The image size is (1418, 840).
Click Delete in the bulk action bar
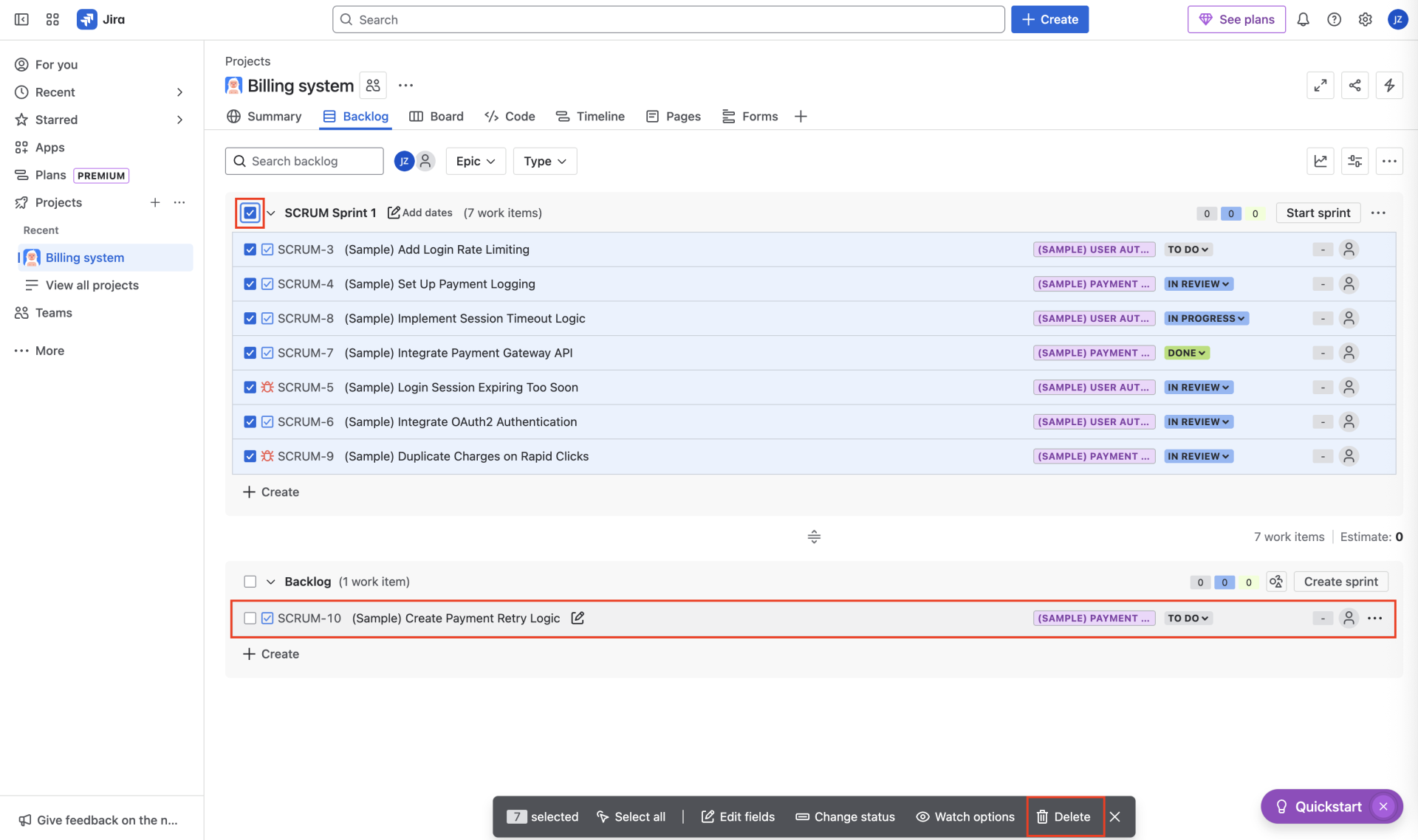[1064, 816]
